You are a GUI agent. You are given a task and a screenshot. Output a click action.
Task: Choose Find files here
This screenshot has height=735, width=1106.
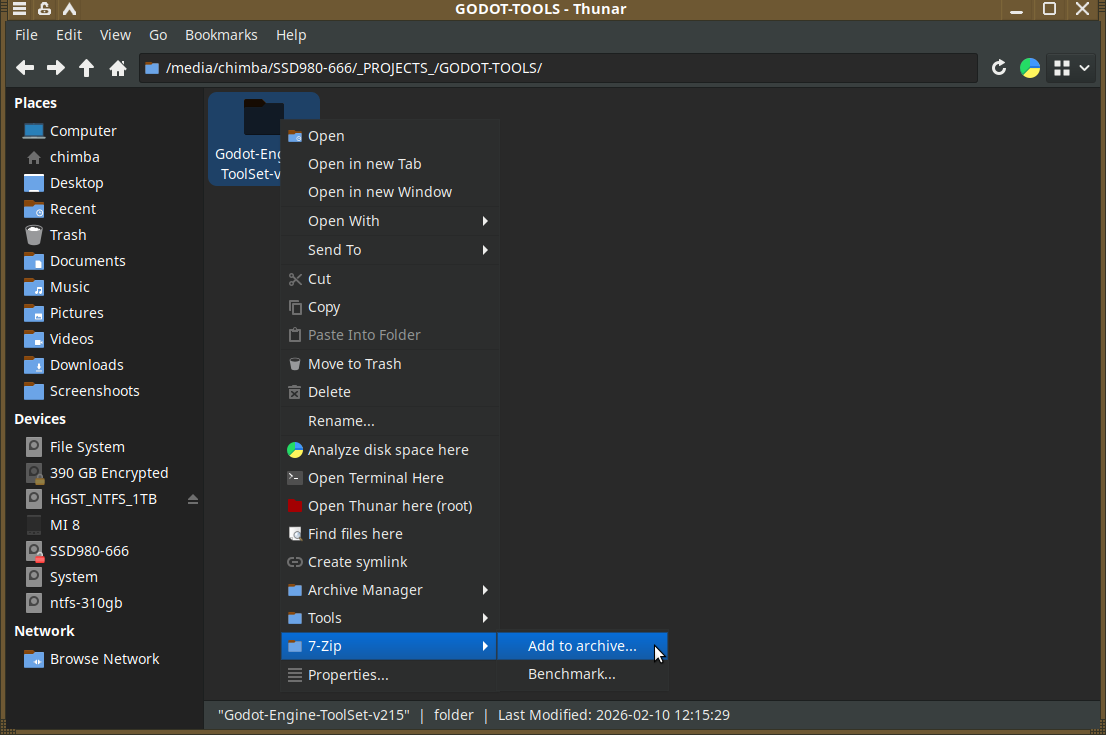(x=389, y=535)
